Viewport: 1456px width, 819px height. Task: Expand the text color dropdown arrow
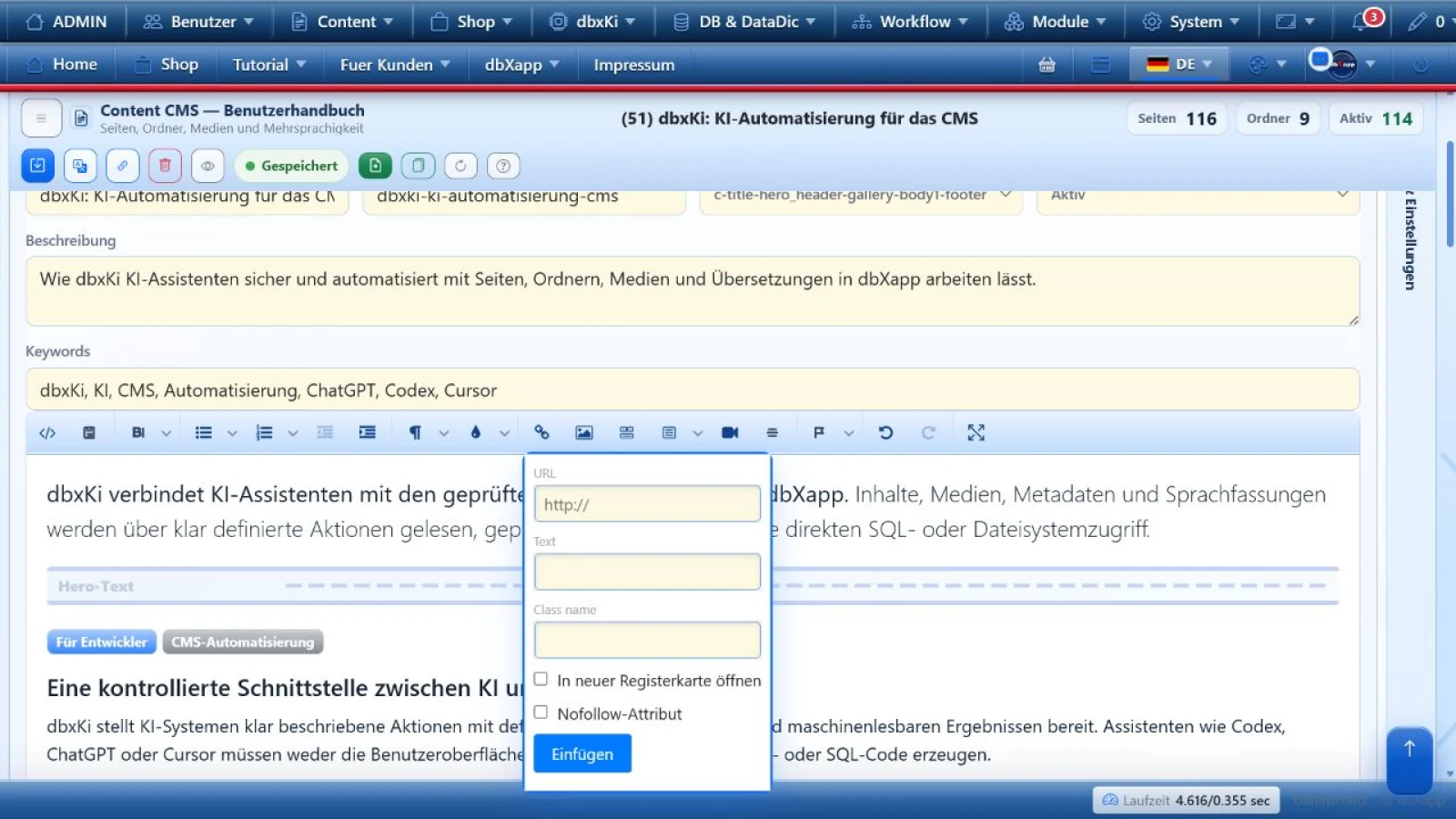(504, 433)
